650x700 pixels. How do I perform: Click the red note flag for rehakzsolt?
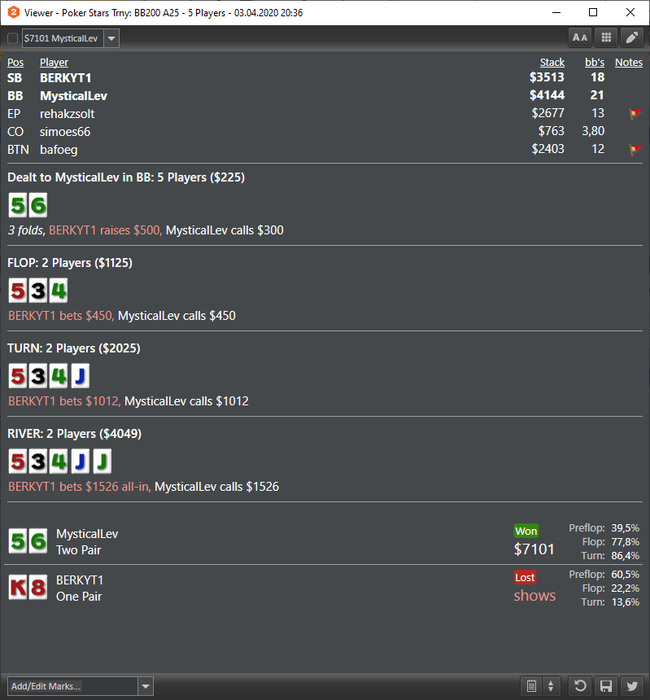(x=634, y=114)
